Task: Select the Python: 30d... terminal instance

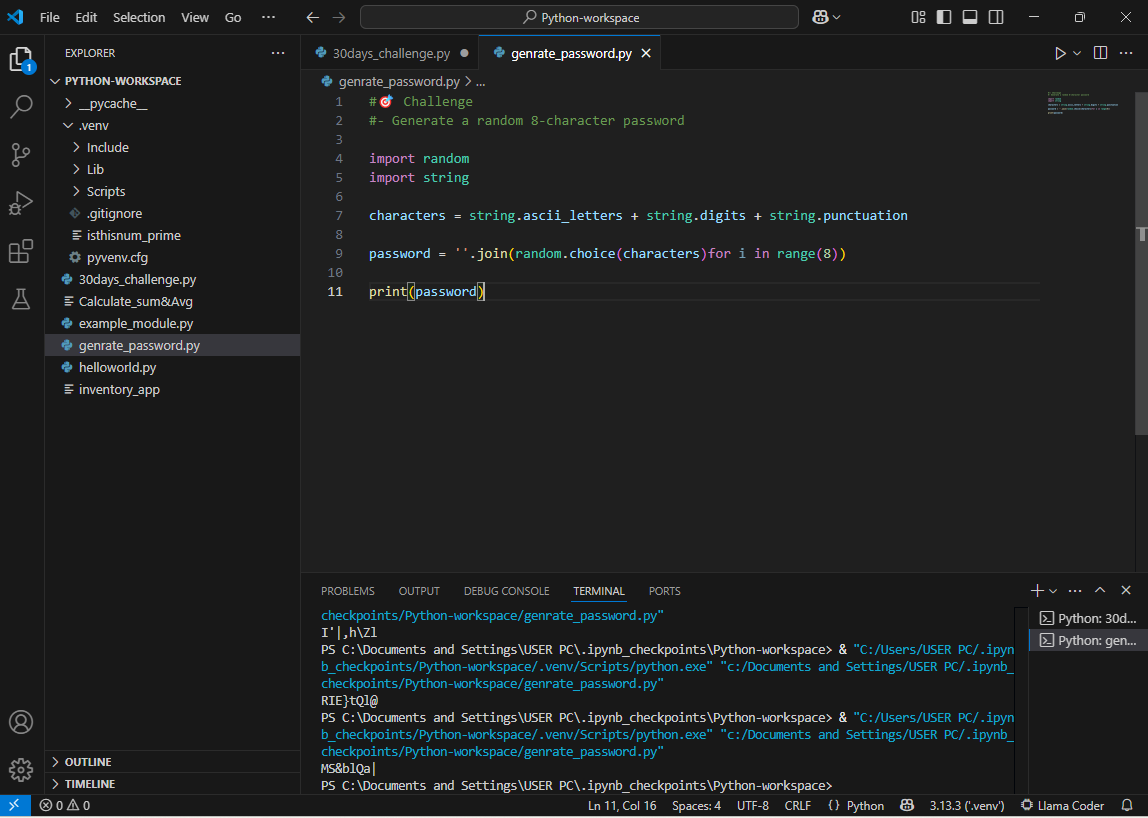Action: tap(1088, 618)
